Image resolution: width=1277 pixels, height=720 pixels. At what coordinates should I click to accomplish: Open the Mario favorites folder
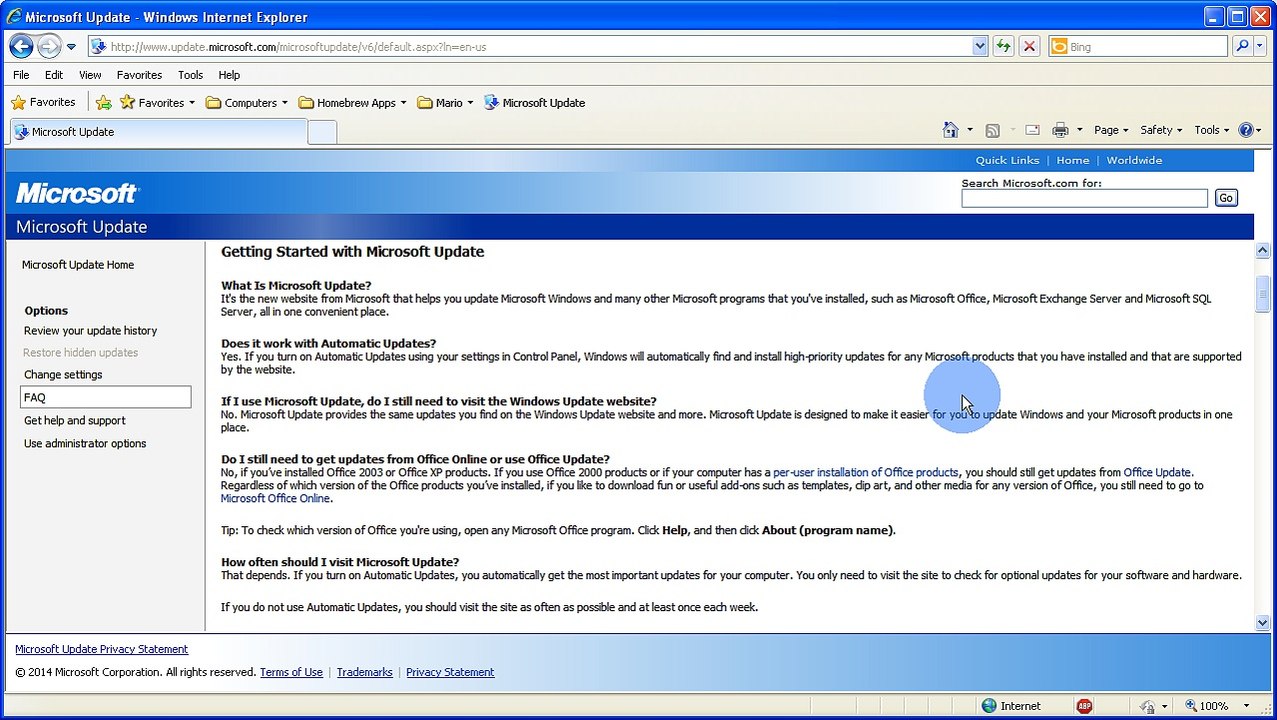click(x=445, y=102)
